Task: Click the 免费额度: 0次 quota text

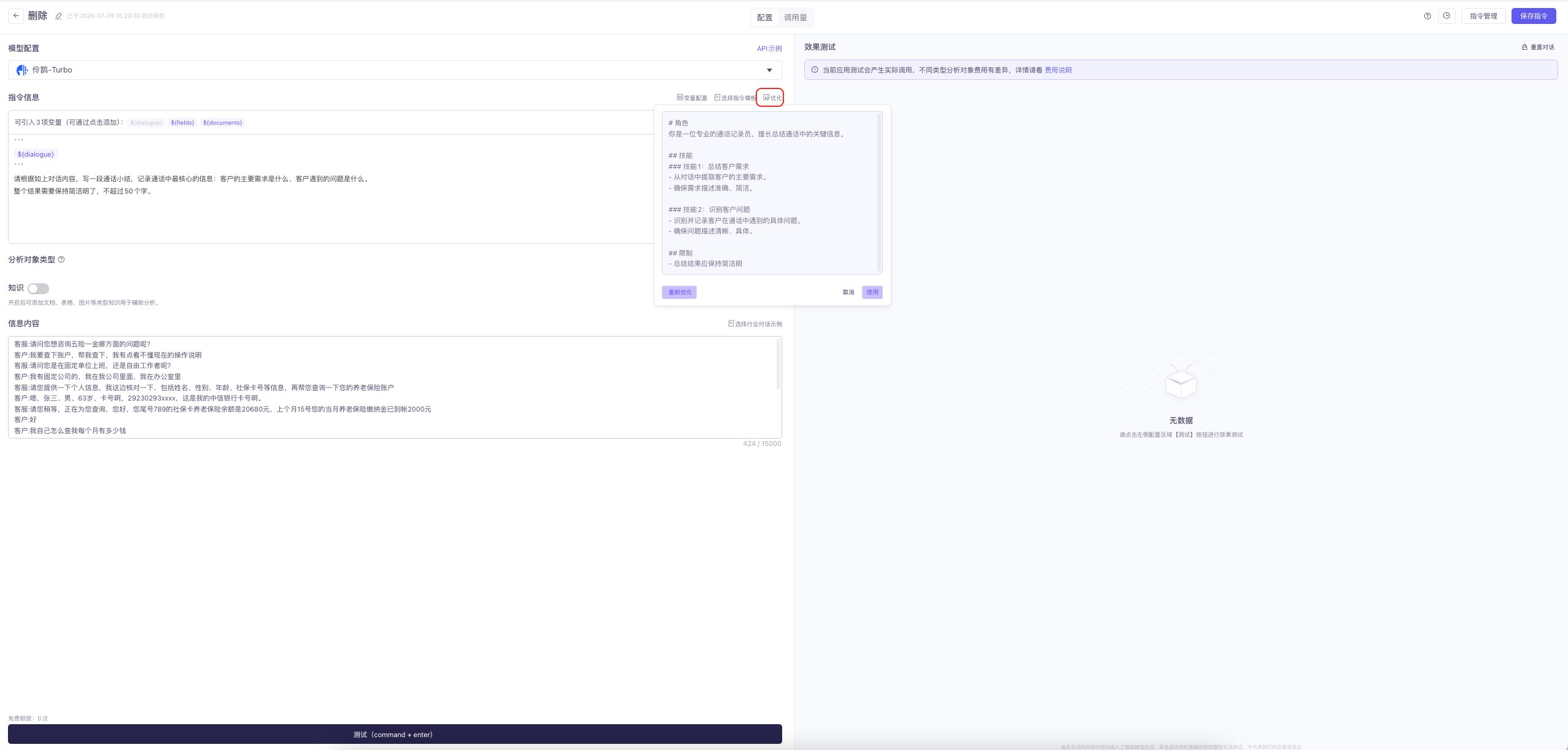Action: (28, 719)
